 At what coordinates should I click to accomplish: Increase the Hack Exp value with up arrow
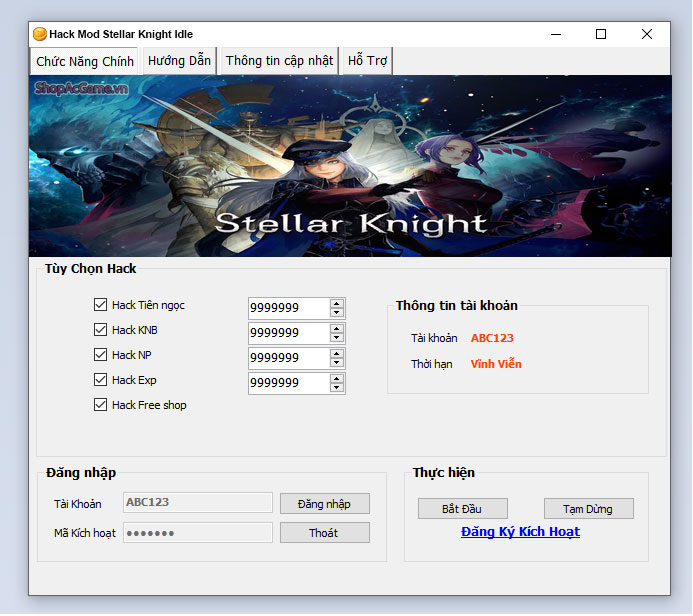tap(337, 379)
